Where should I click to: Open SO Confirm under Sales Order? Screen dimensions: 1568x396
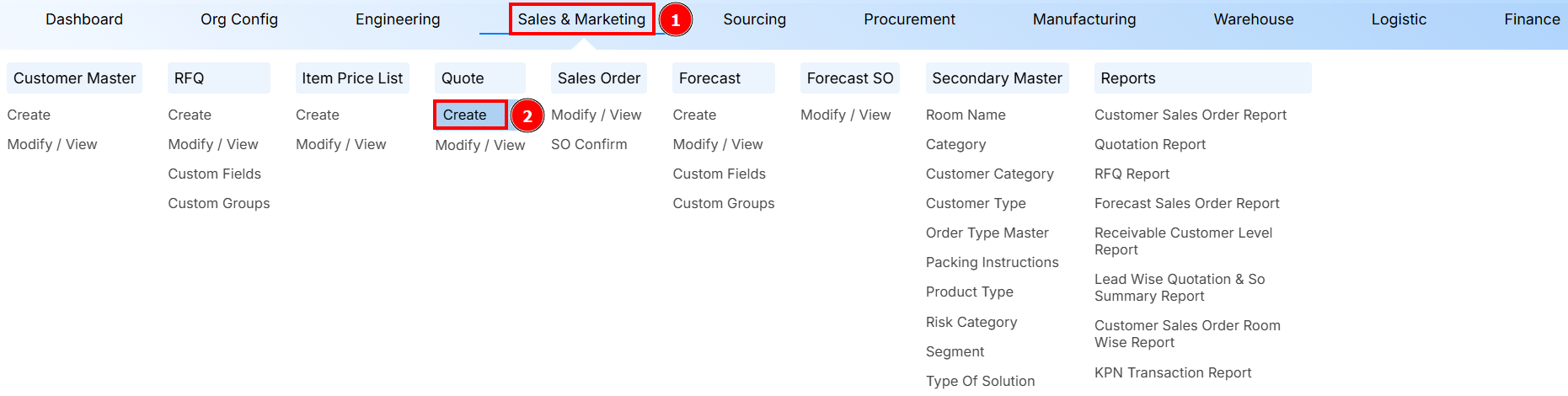point(589,144)
